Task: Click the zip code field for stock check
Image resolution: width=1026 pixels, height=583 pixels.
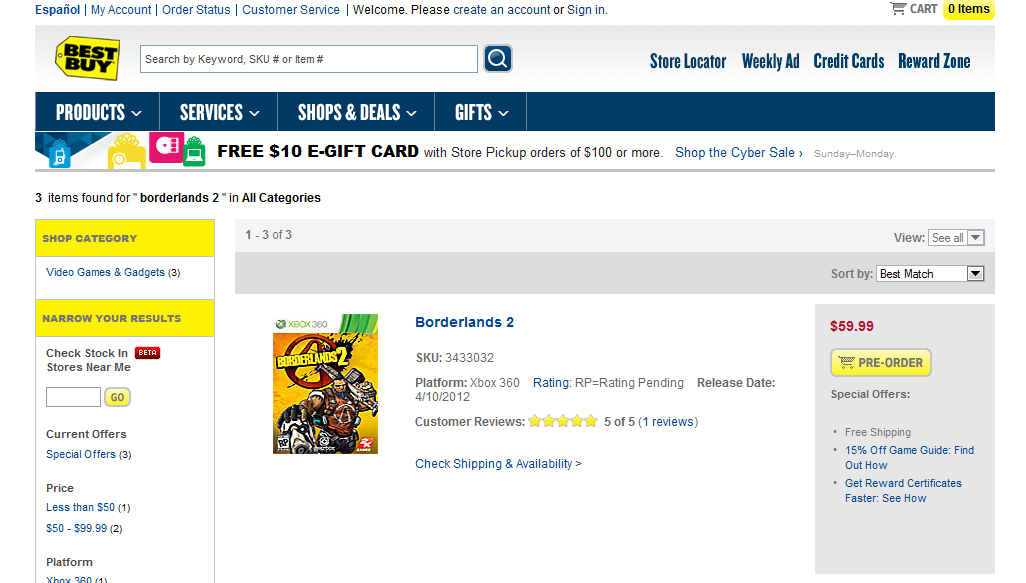Action: (x=73, y=397)
